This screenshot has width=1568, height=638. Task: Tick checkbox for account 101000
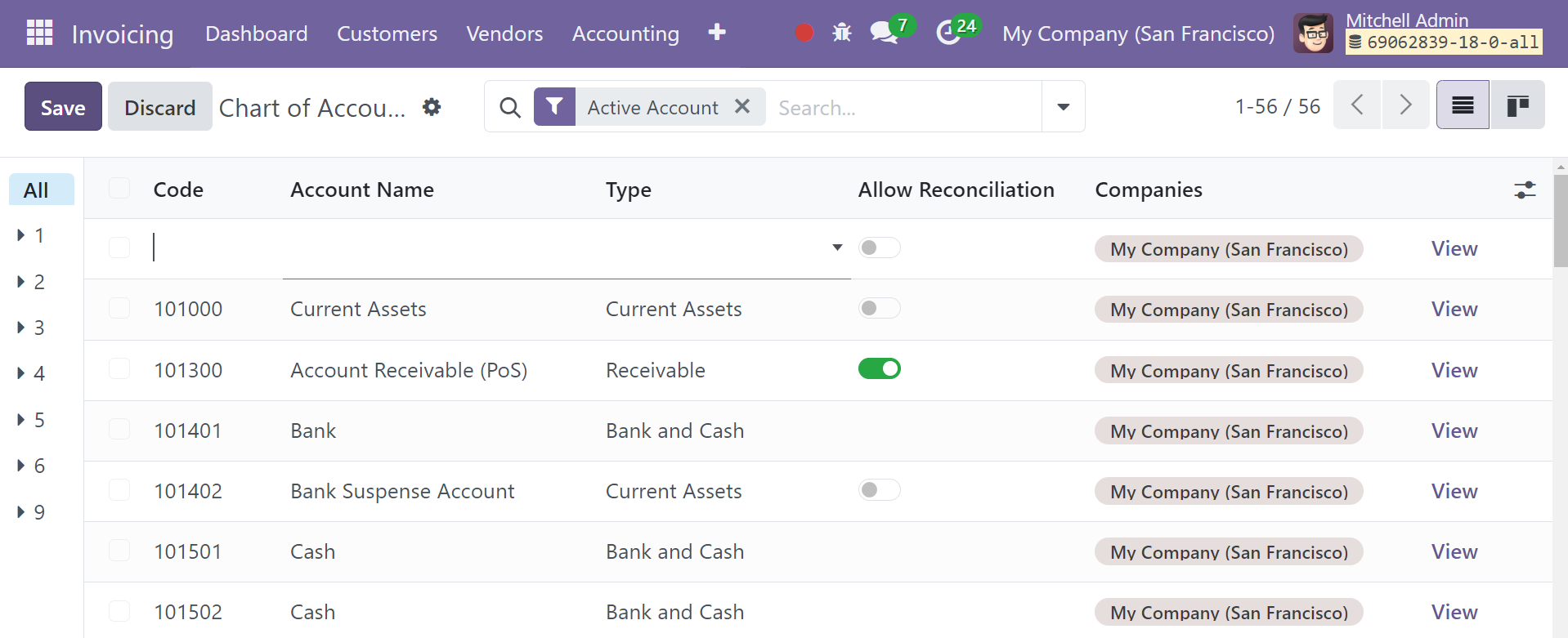pyautogui.click(x=119, y=308)
